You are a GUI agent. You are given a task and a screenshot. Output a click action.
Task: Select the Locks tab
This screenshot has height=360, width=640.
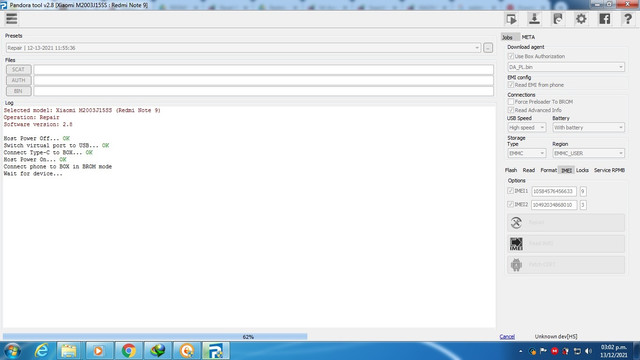[x=582, y=170]
